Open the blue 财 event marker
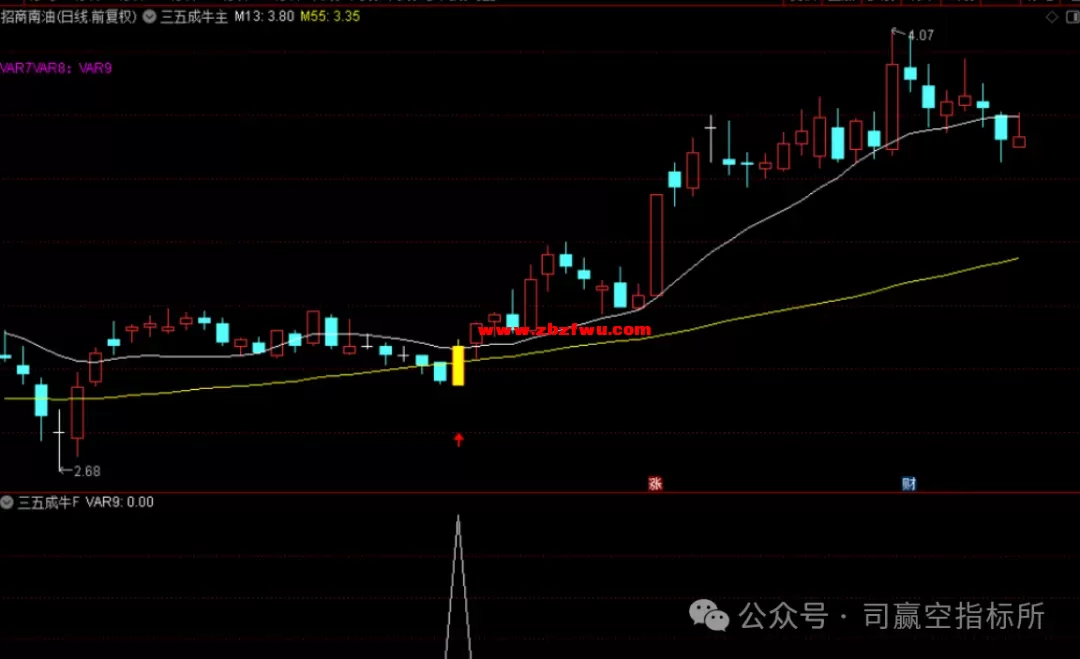Image resolution: width=1080 pixels, height=659 pixels. point(909,483)
